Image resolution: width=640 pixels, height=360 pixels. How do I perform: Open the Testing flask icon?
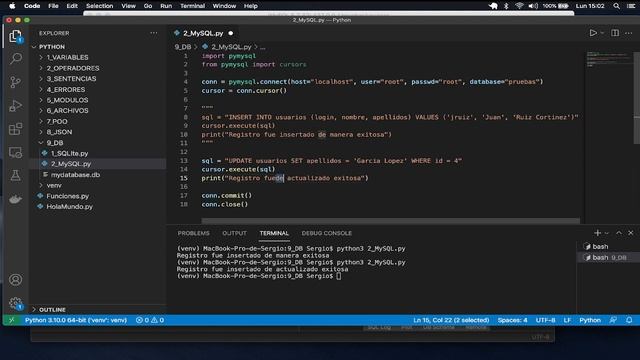click(16, 176)
